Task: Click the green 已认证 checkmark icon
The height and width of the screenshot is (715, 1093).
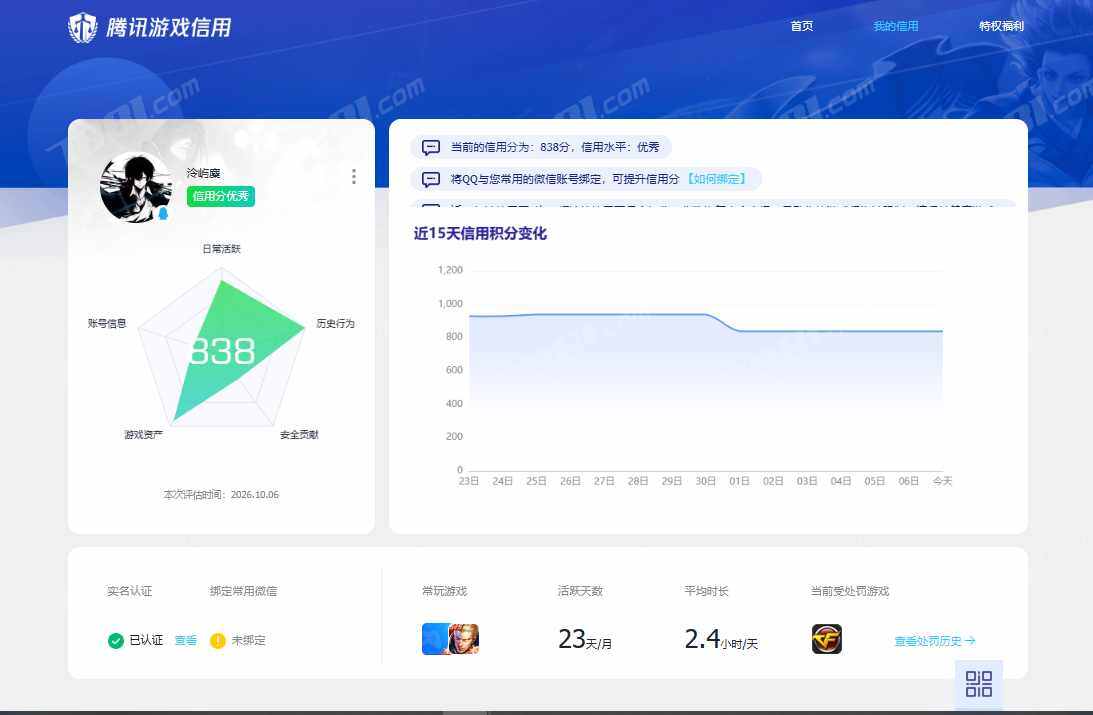Action: tap(116, 640)
